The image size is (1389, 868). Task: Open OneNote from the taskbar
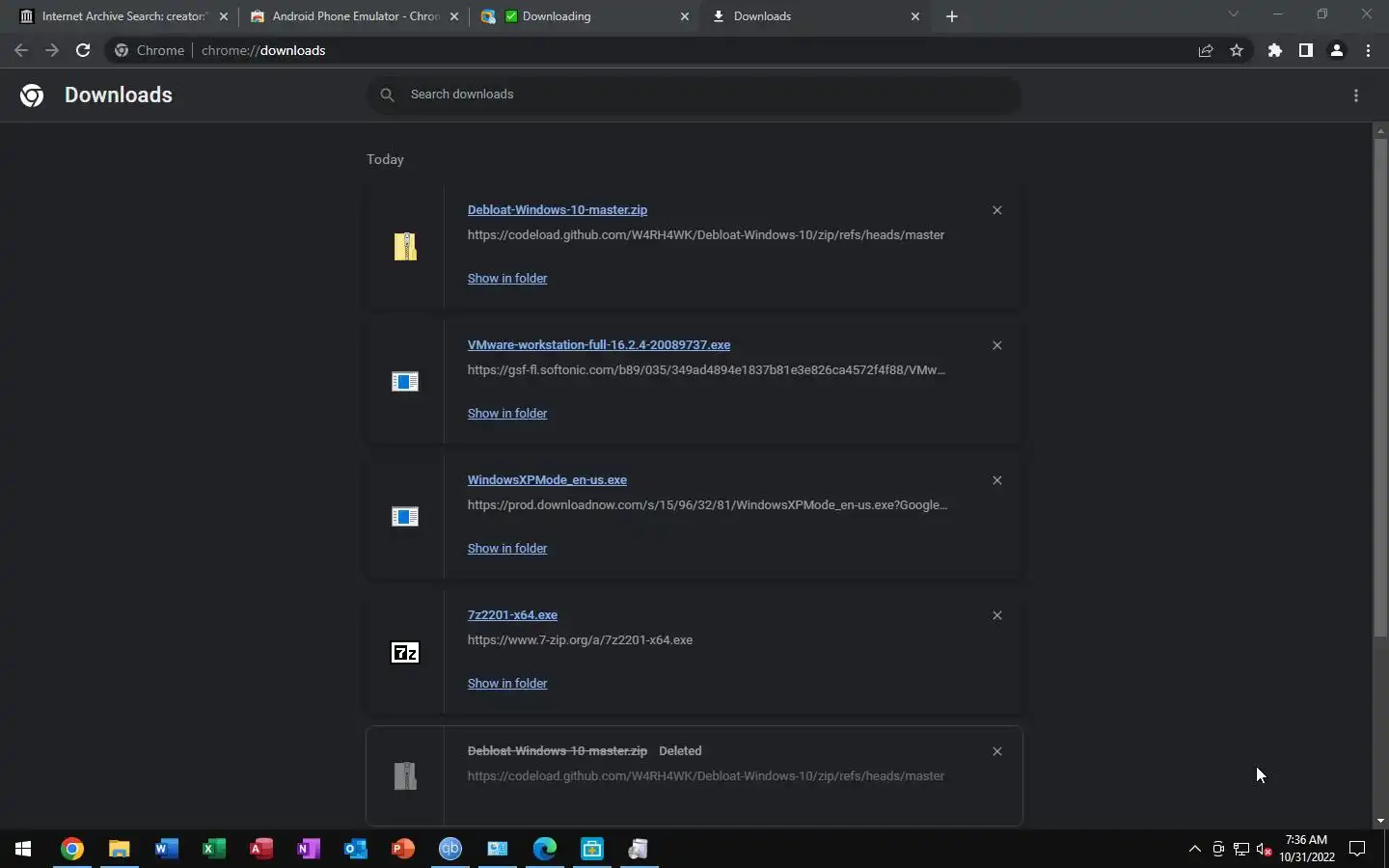309,849
